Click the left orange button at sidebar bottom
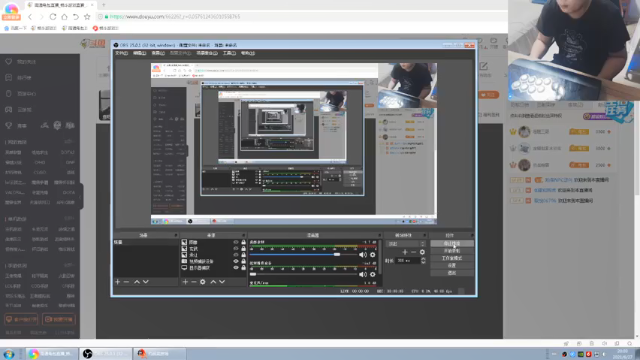Image resolution: width=640 pixels, height=360 pixels. tap(21, 319)
